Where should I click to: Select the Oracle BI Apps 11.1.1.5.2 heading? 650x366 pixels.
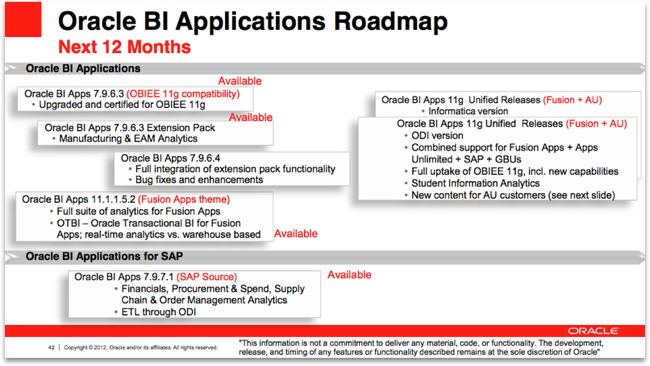(126, 199)
